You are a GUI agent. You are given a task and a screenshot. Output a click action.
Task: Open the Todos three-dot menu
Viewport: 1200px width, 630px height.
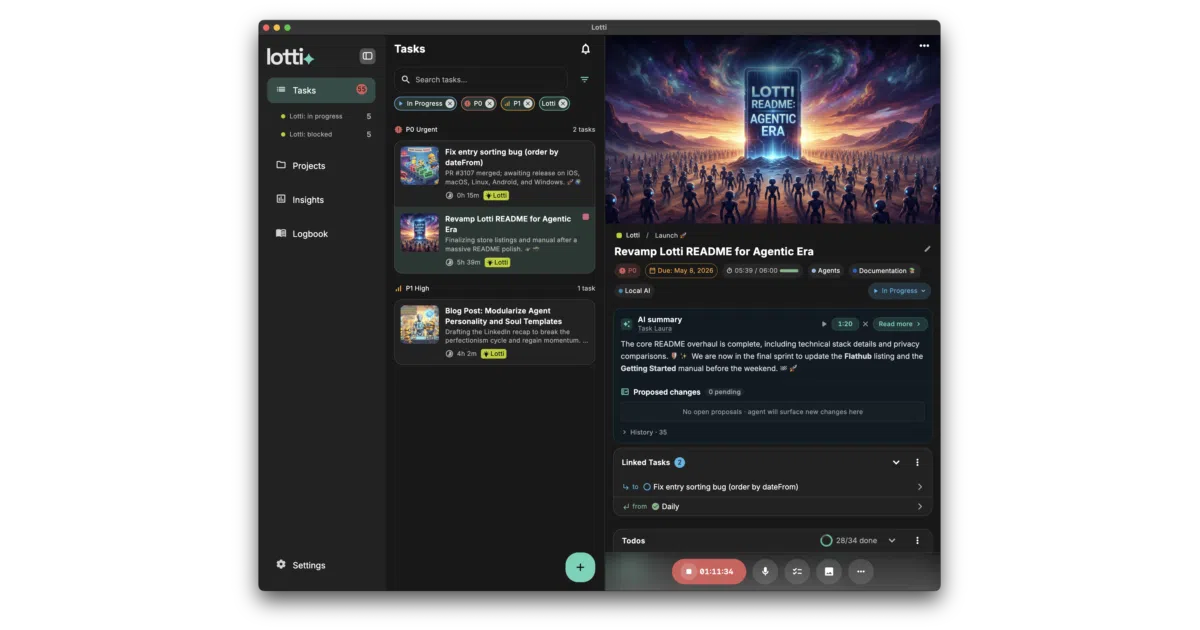(917, 541)
